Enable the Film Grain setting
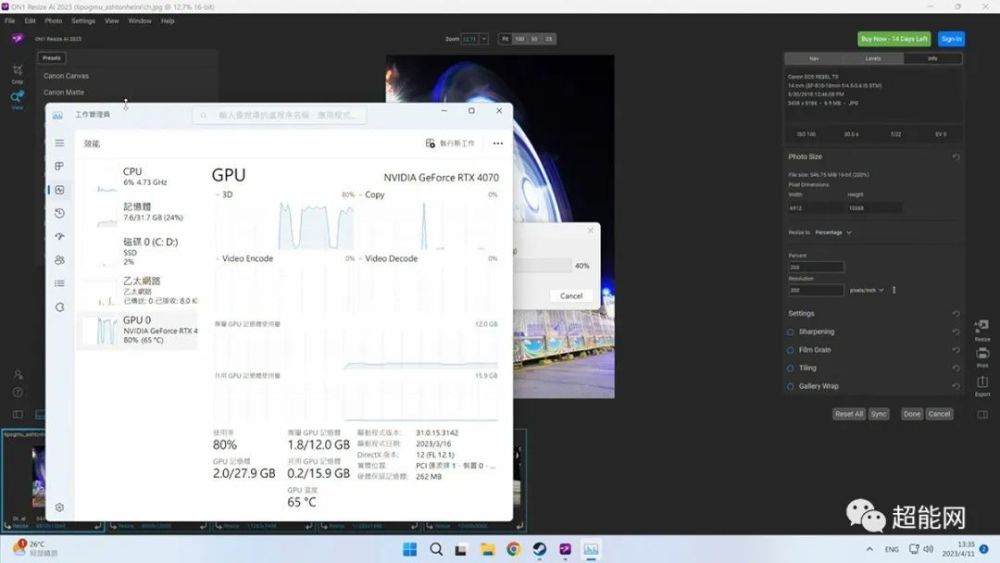This screenshot has width=1000, height=563. tap(790, 350)
